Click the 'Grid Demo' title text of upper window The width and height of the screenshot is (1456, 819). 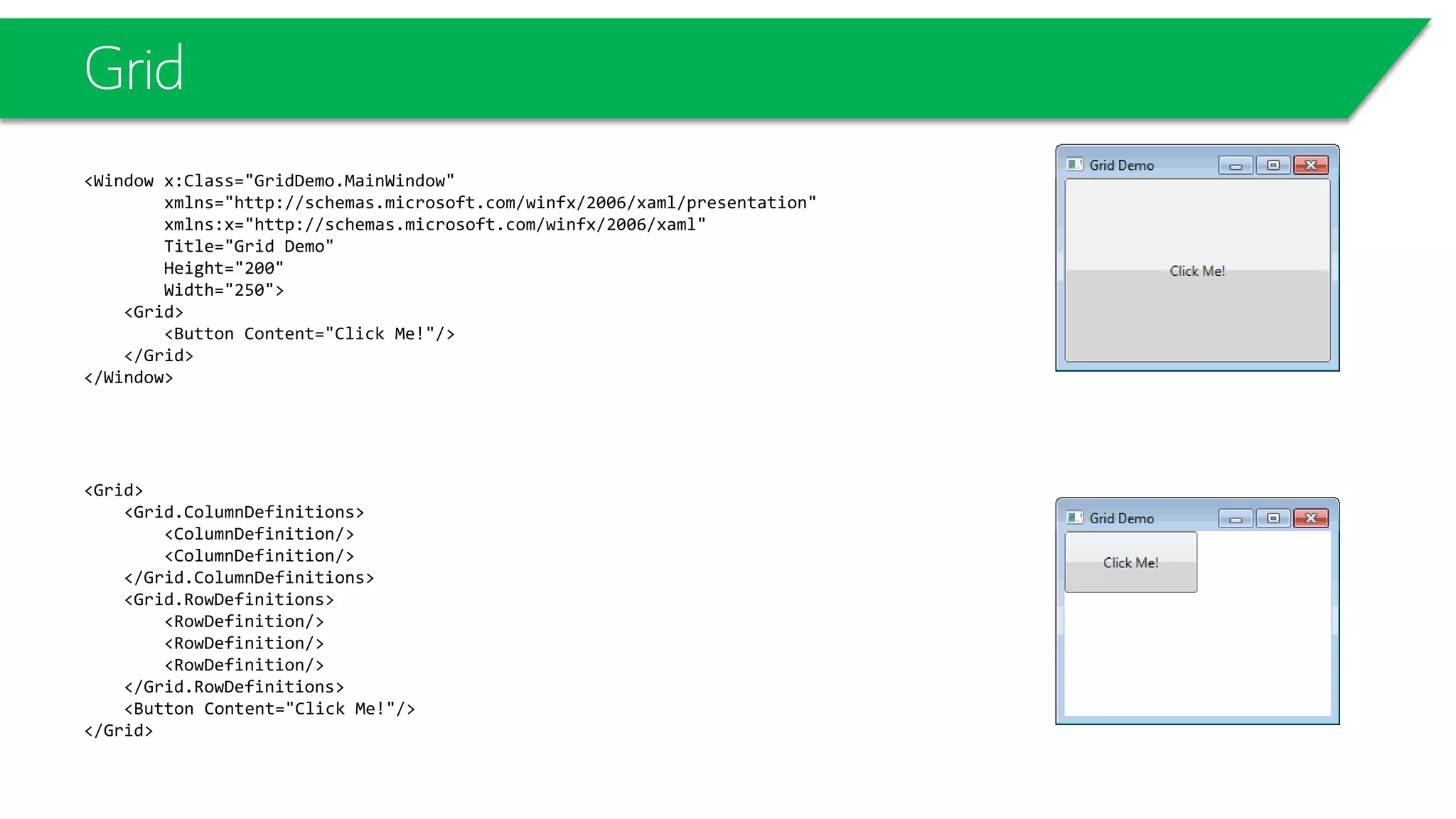(1121, 166)
